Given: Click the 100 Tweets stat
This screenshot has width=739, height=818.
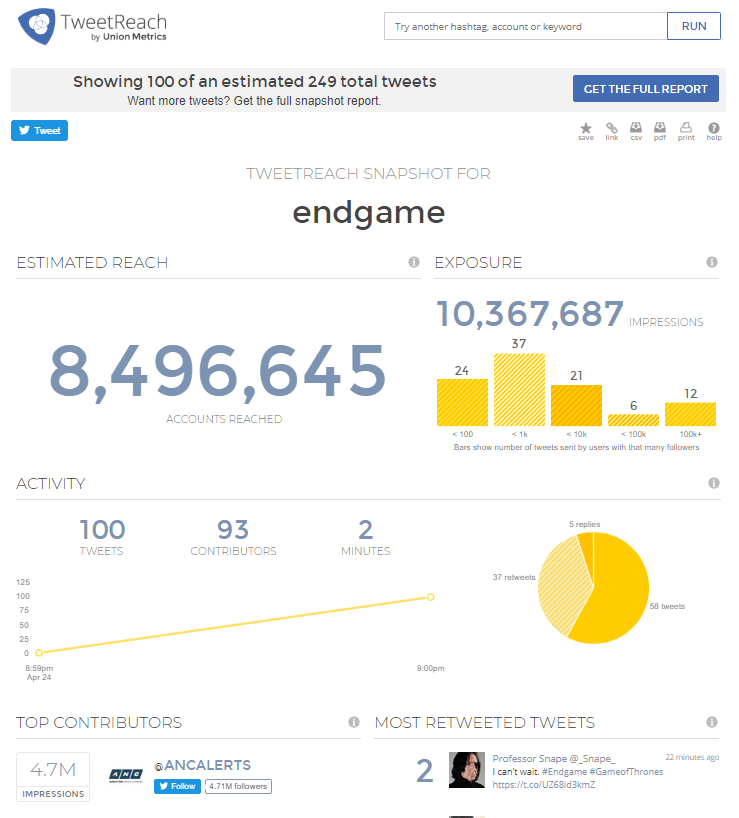Looking at the screenshot, I should coord(102,537).
